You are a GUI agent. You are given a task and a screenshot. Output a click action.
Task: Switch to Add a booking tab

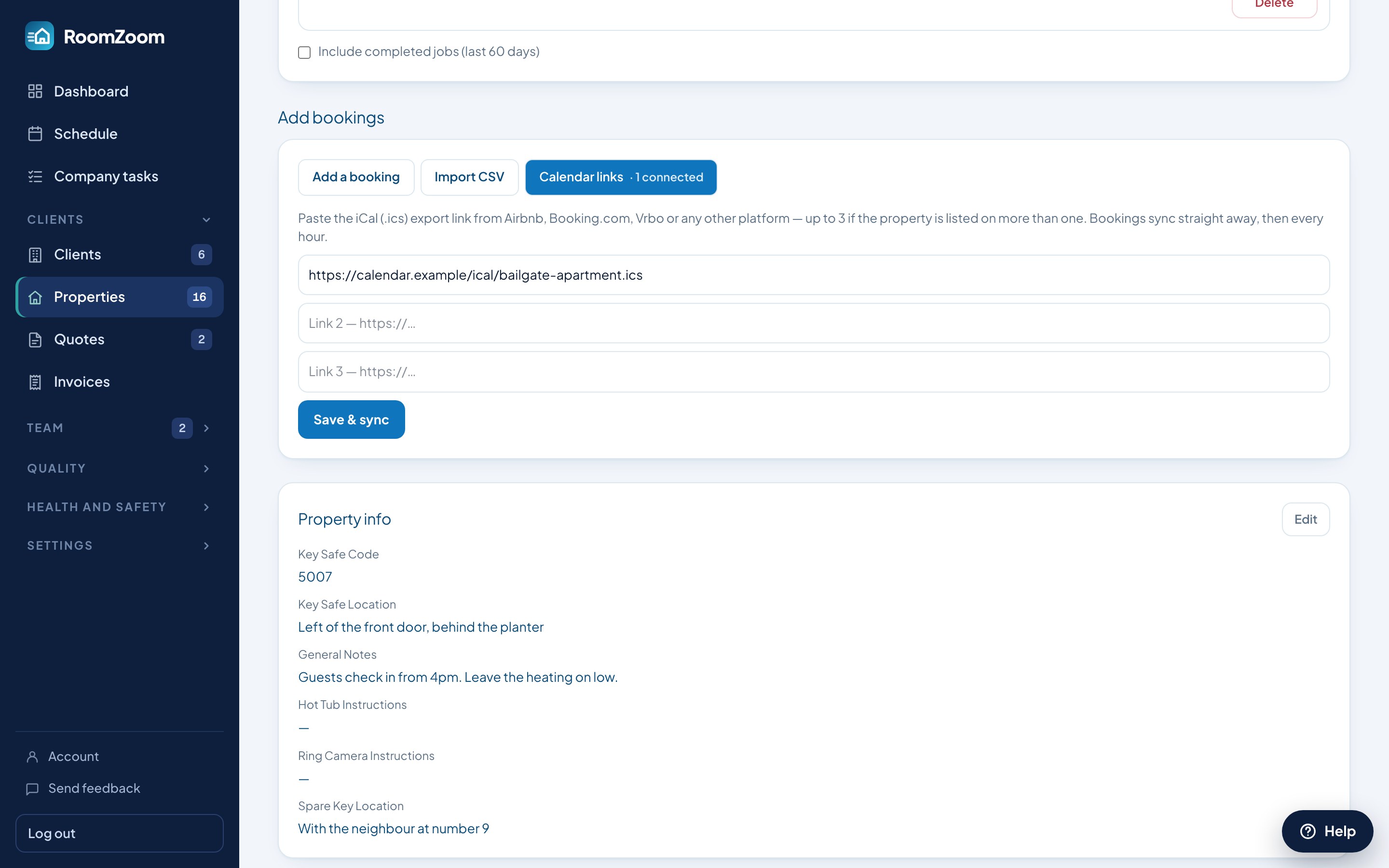click(356, 177)
